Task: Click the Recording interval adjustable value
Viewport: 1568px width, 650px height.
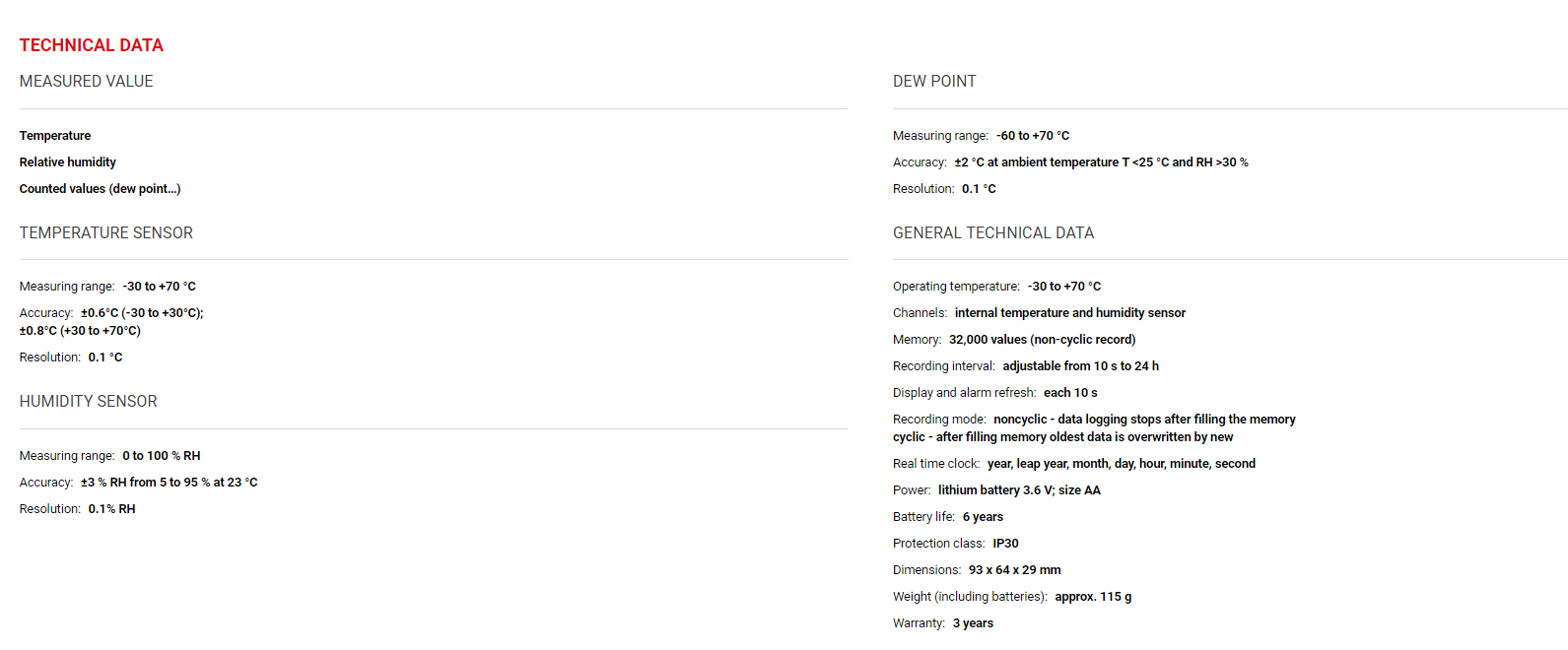Action: pyautogui.click(x=1080, y=366)
